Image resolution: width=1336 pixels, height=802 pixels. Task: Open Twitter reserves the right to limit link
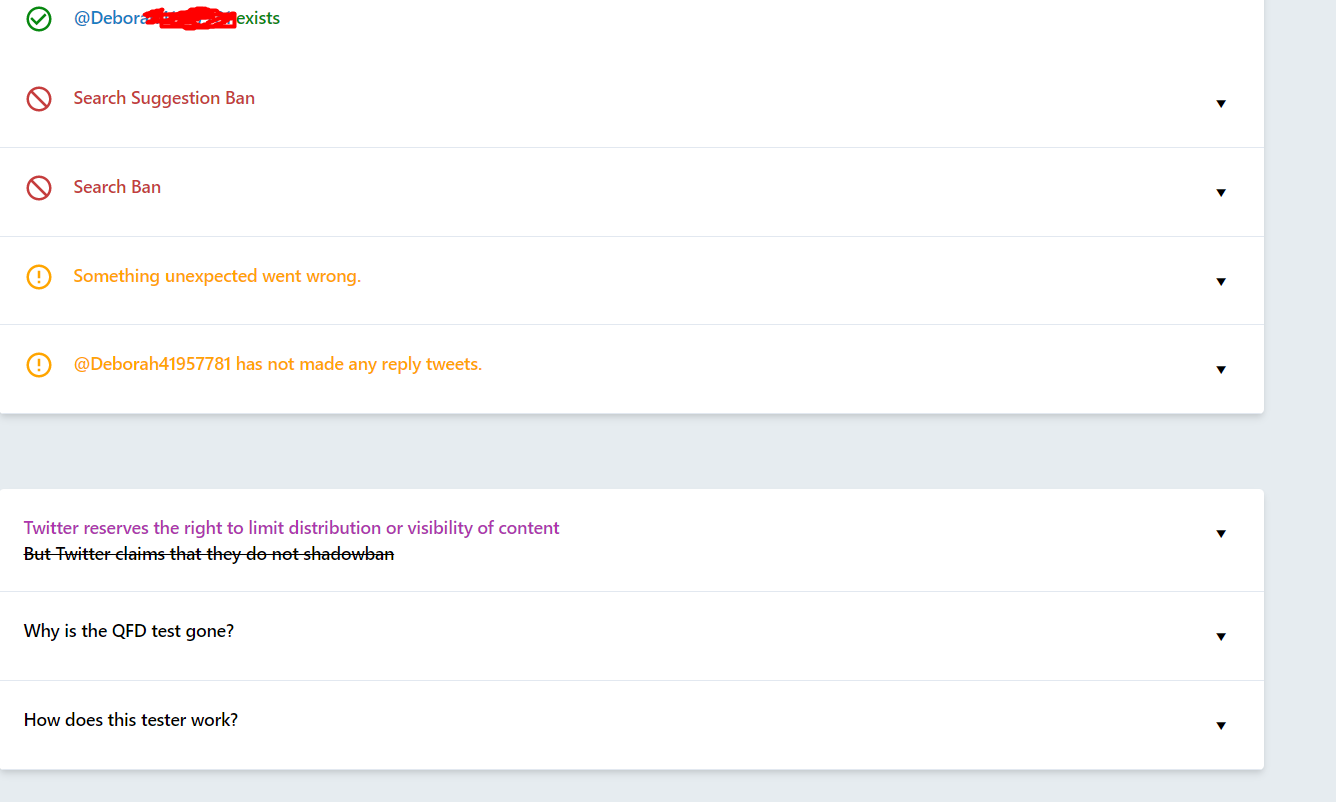292,528
